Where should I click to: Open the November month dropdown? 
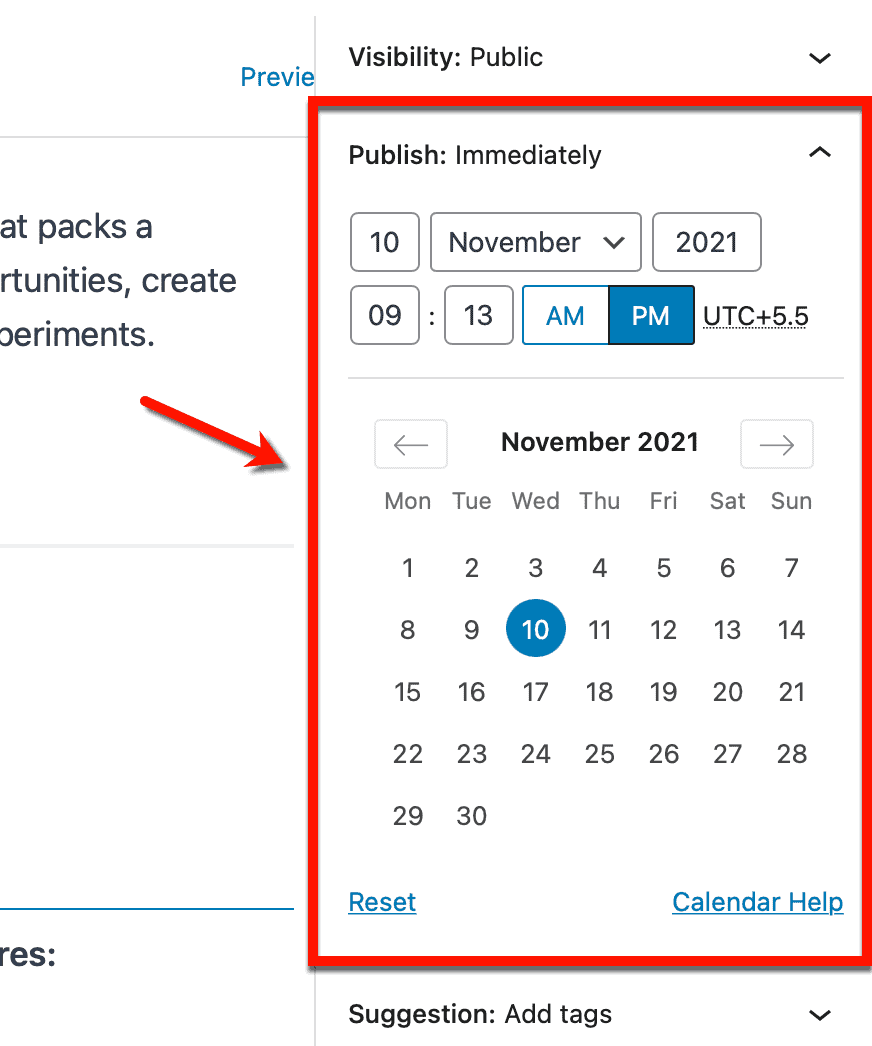pyautogui.click(x=535, y=242)
